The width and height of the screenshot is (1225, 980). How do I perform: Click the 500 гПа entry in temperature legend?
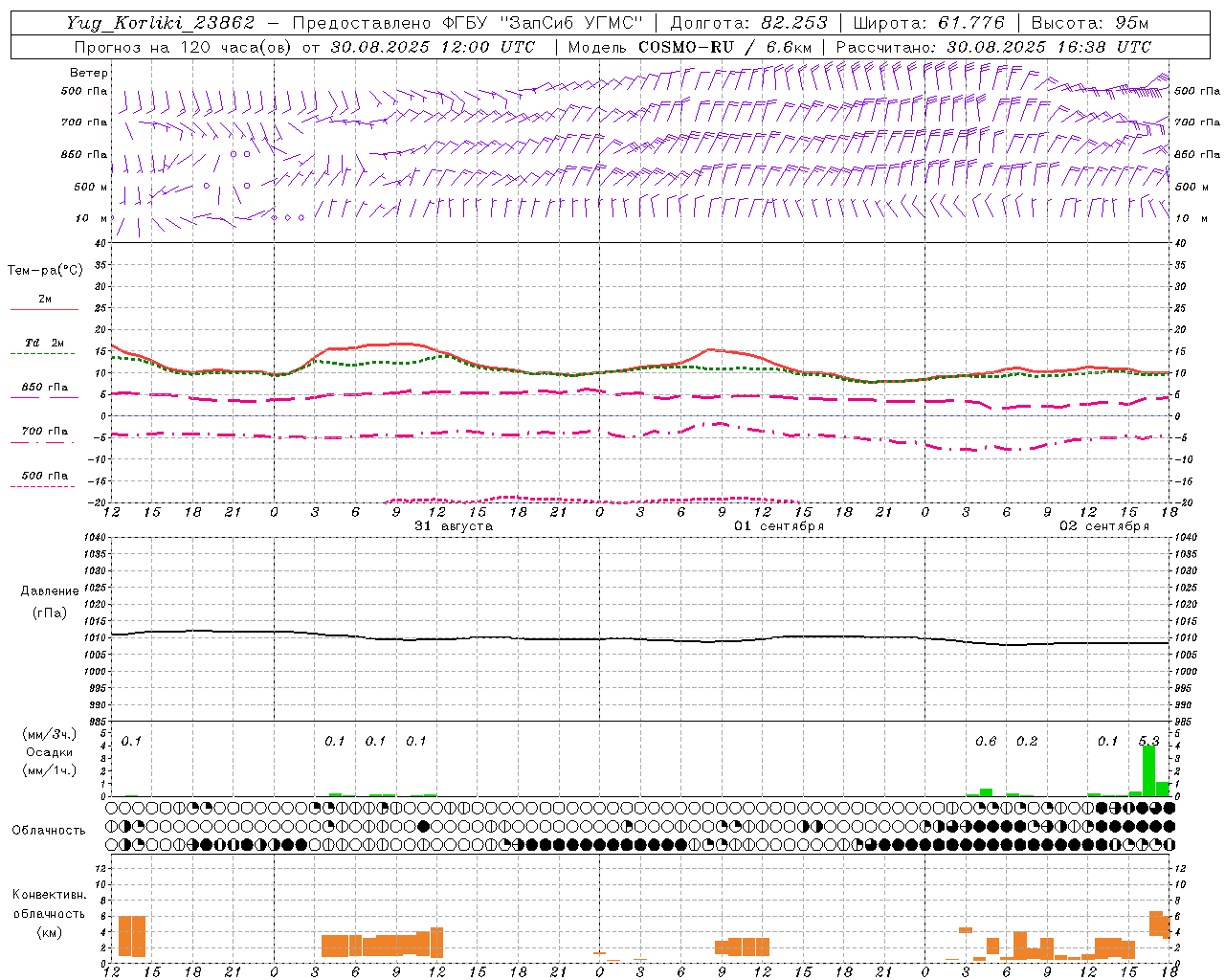pyautogui.click(x=44, y=476)
